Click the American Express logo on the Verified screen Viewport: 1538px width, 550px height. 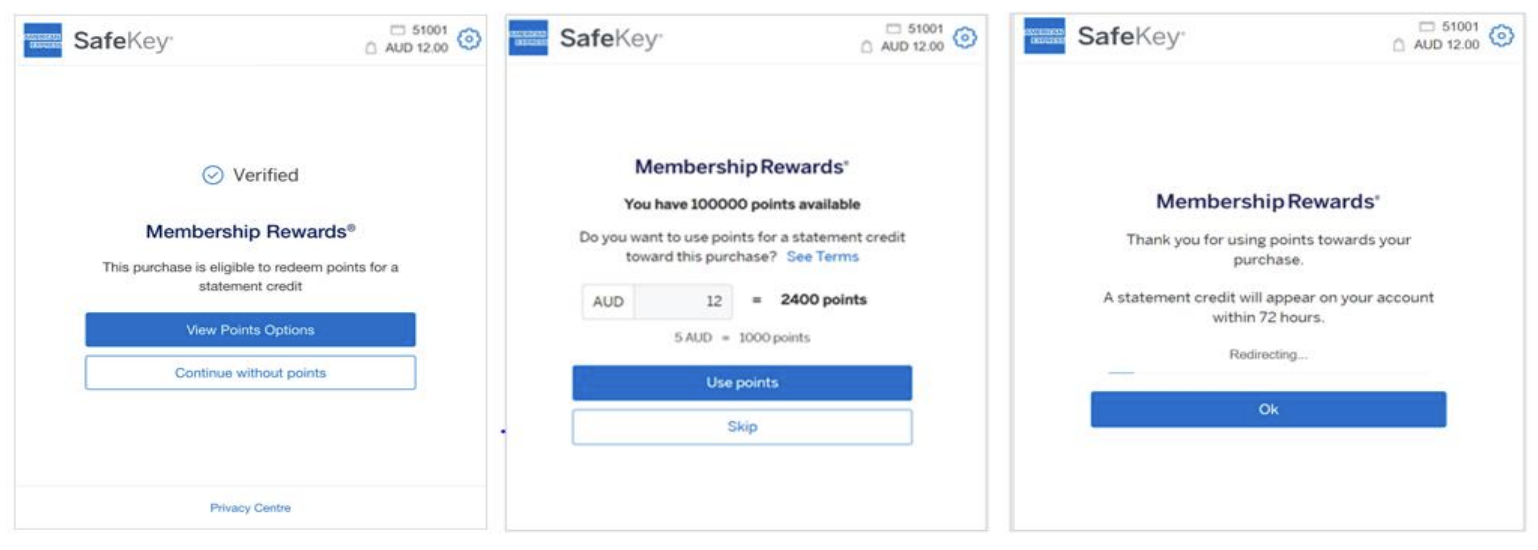(43, 40)
